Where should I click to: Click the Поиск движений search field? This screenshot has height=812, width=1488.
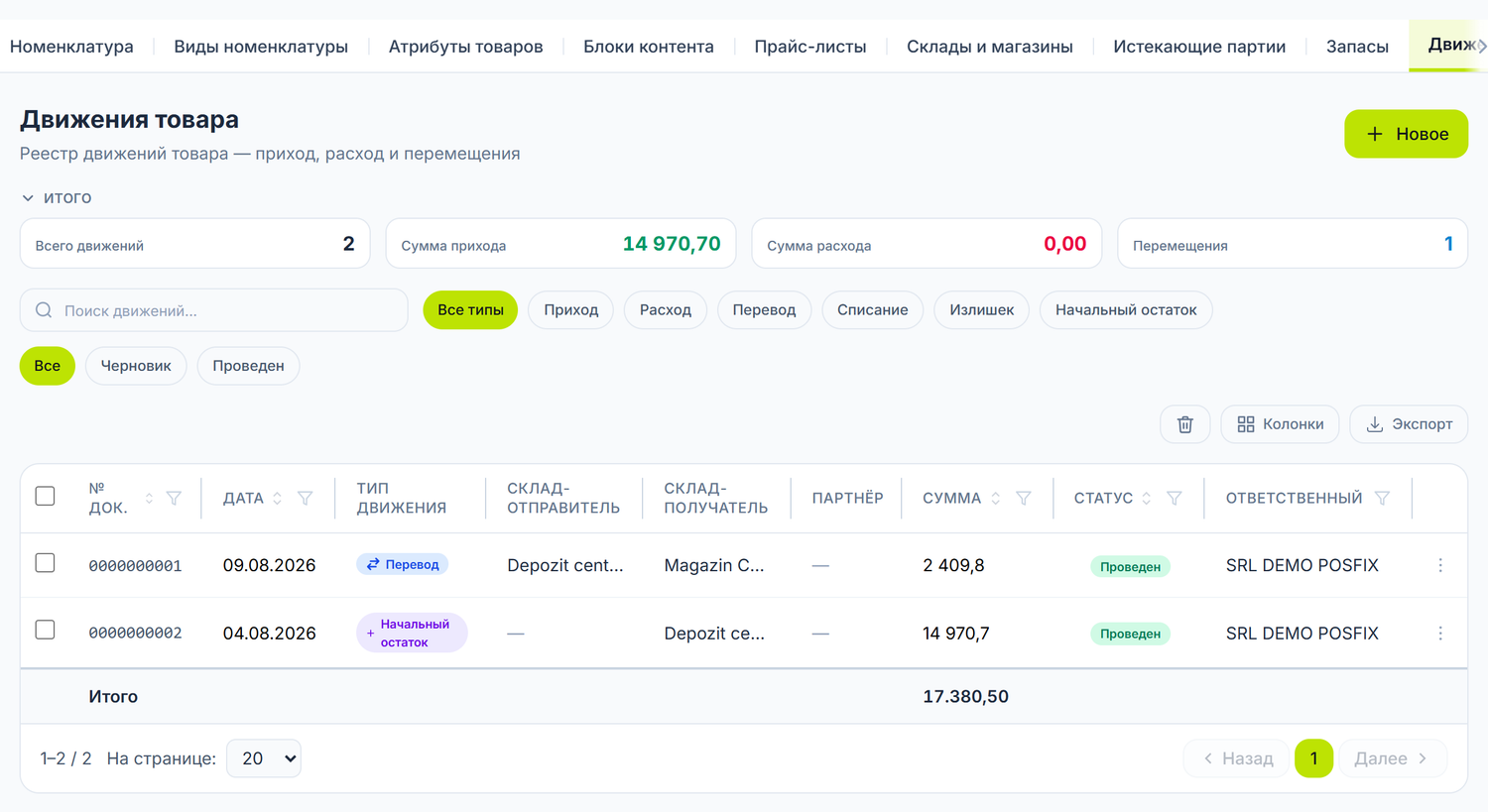pyautogui.click(x=214, y=310)
